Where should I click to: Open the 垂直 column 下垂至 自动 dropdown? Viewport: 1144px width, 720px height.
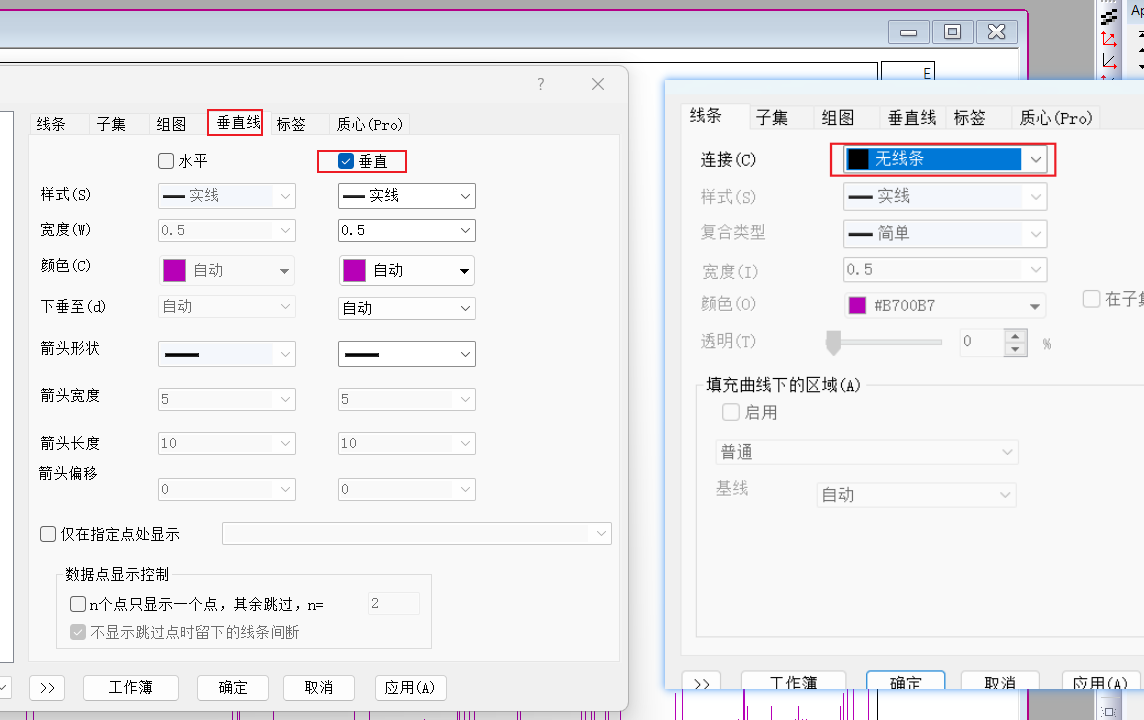click(406, 308)
